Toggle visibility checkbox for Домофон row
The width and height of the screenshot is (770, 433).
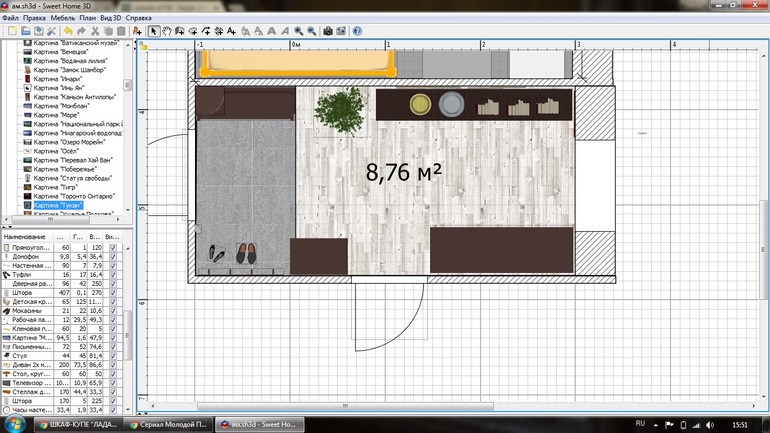(113, 256)
